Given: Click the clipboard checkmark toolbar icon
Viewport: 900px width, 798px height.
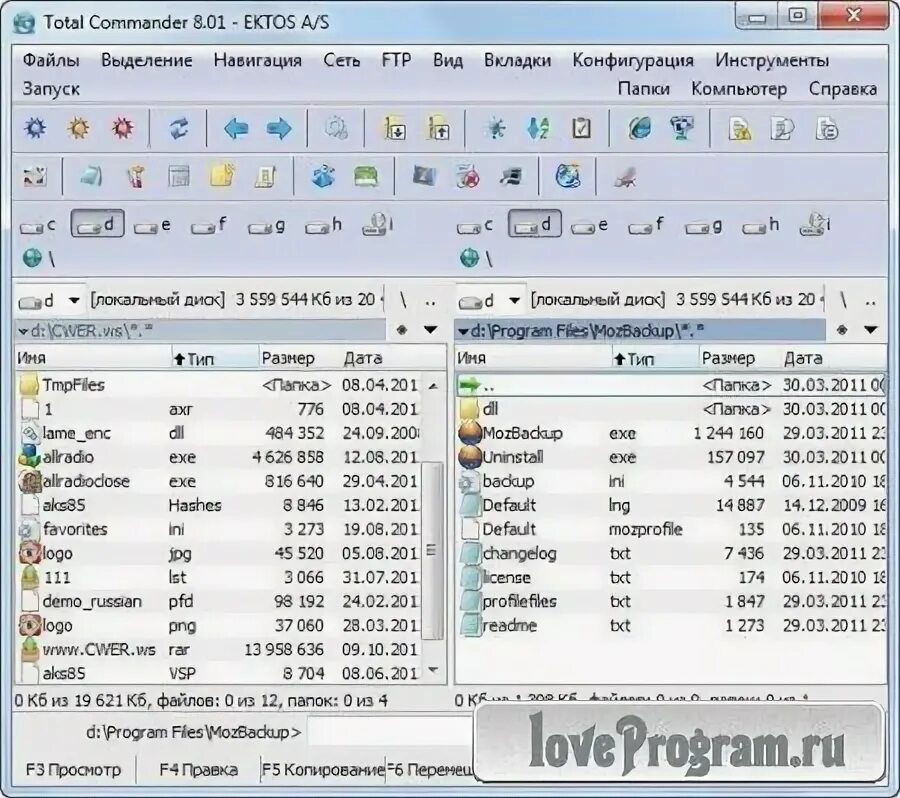Looking at the screenshot, I should [x=581, y=128].
